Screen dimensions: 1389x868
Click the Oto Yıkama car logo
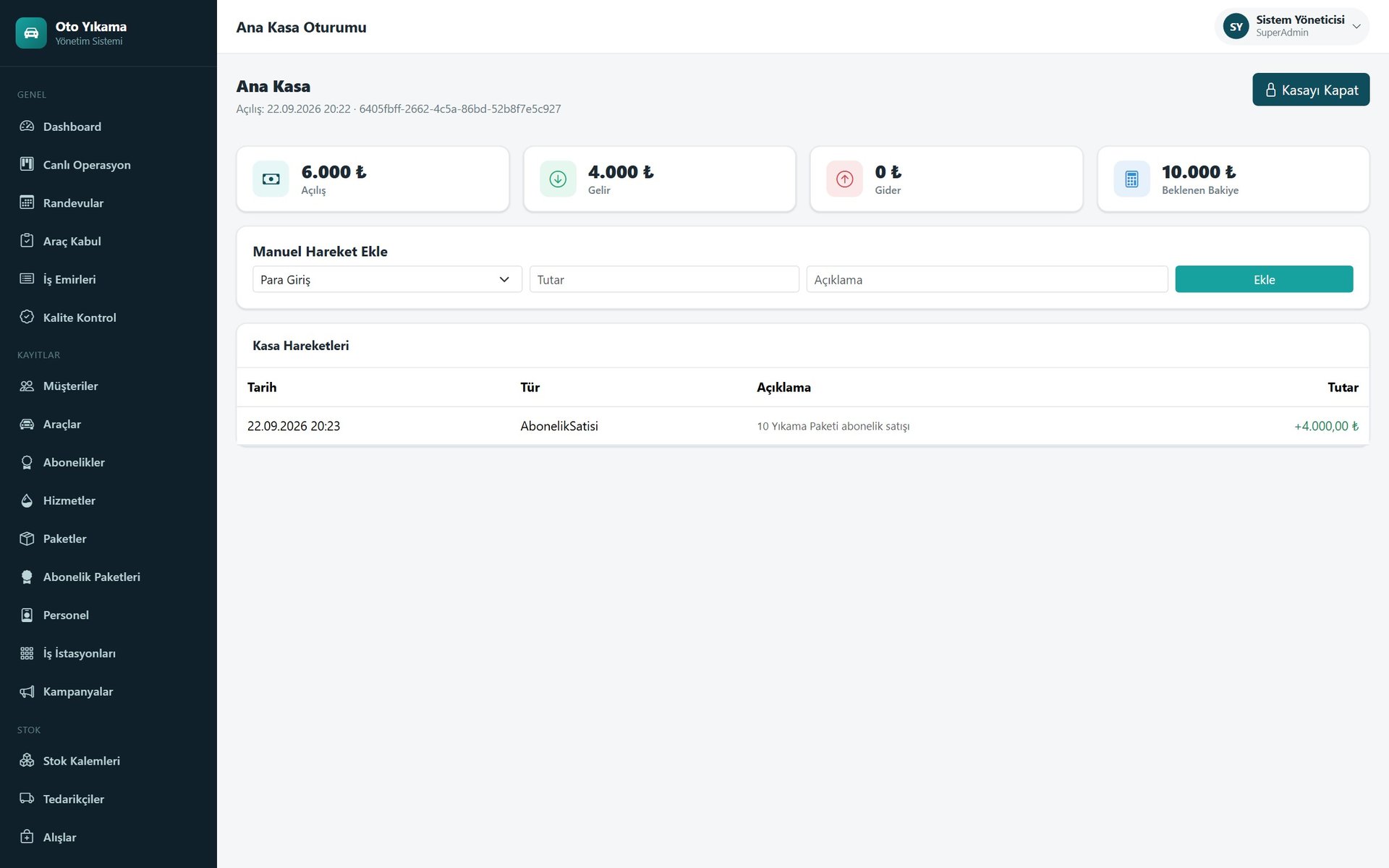(x=31, y=33)
